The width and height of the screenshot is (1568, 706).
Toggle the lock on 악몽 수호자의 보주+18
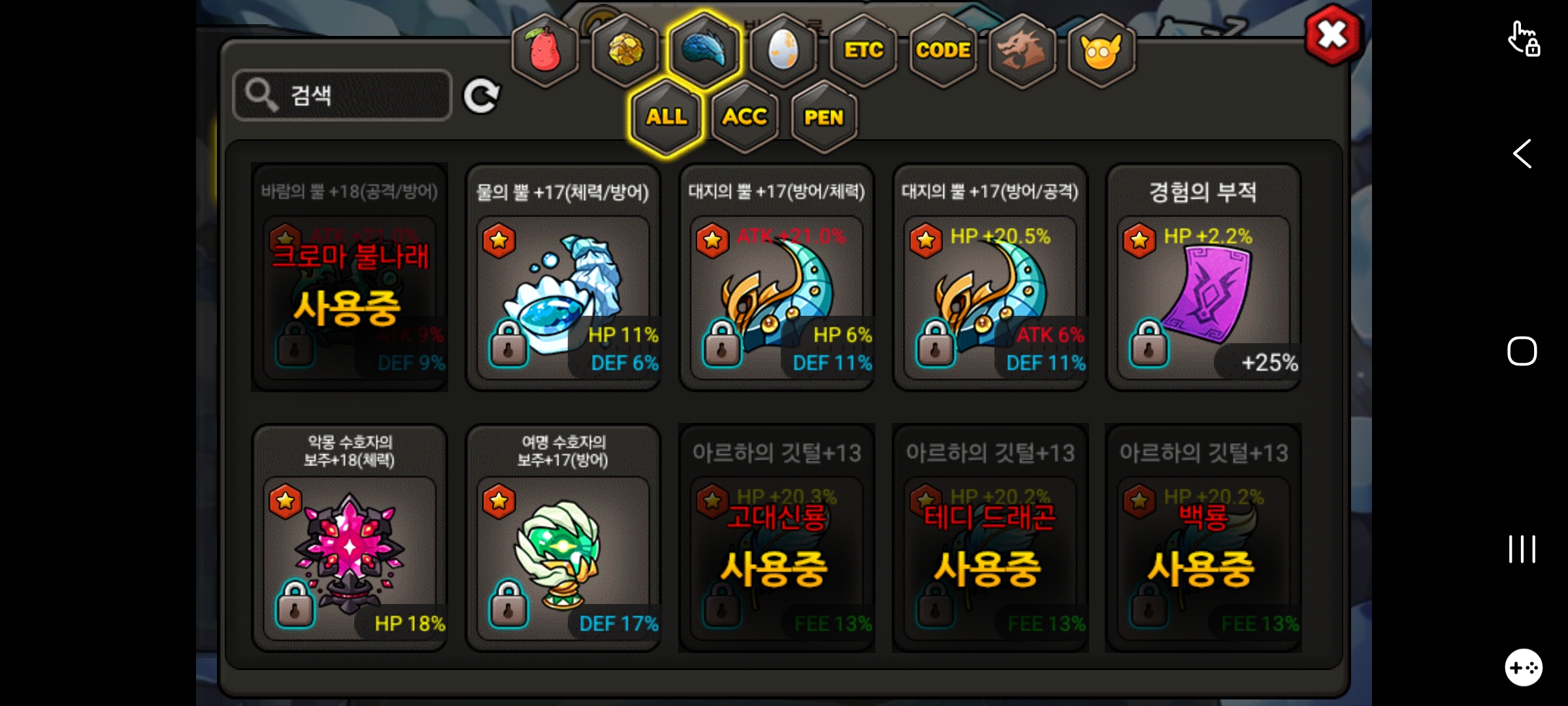(295, 604)
